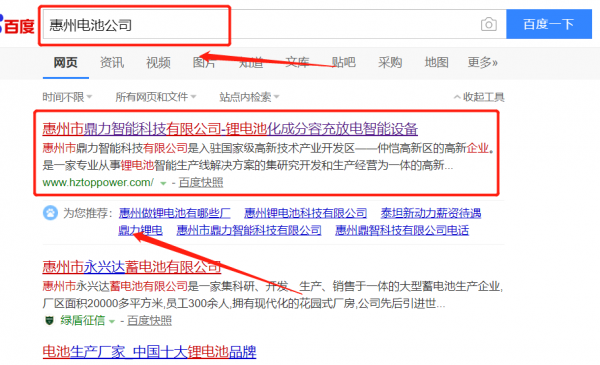Click the text 厂区面积20000多平方米
Image resolution: width=600 pixels, height=365 pixels.
point(103,303)
